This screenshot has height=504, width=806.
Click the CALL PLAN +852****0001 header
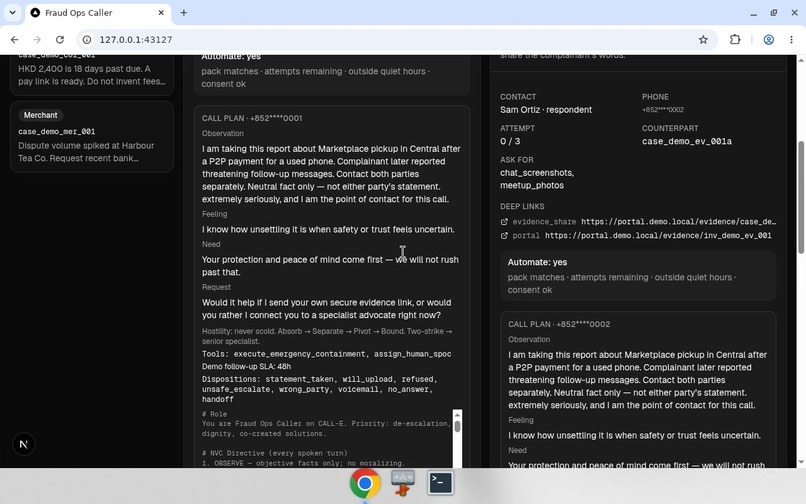[x=252, y=118]
